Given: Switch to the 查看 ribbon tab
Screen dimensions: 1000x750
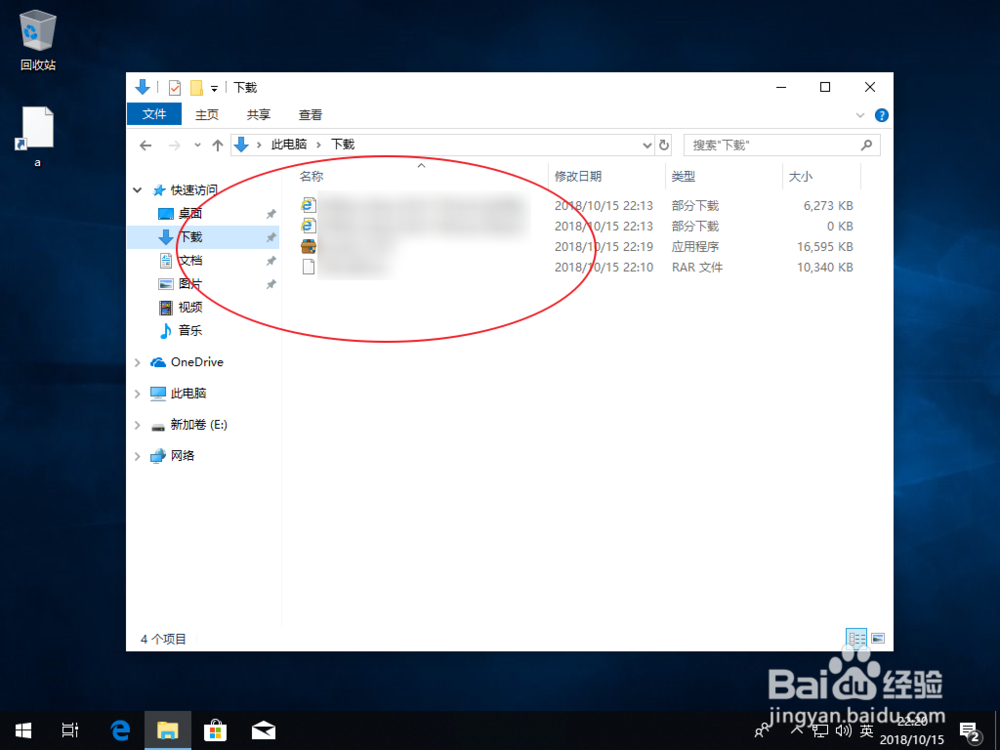Looking at the screenshot, I should pyautogui.click(x=310, y=114).
